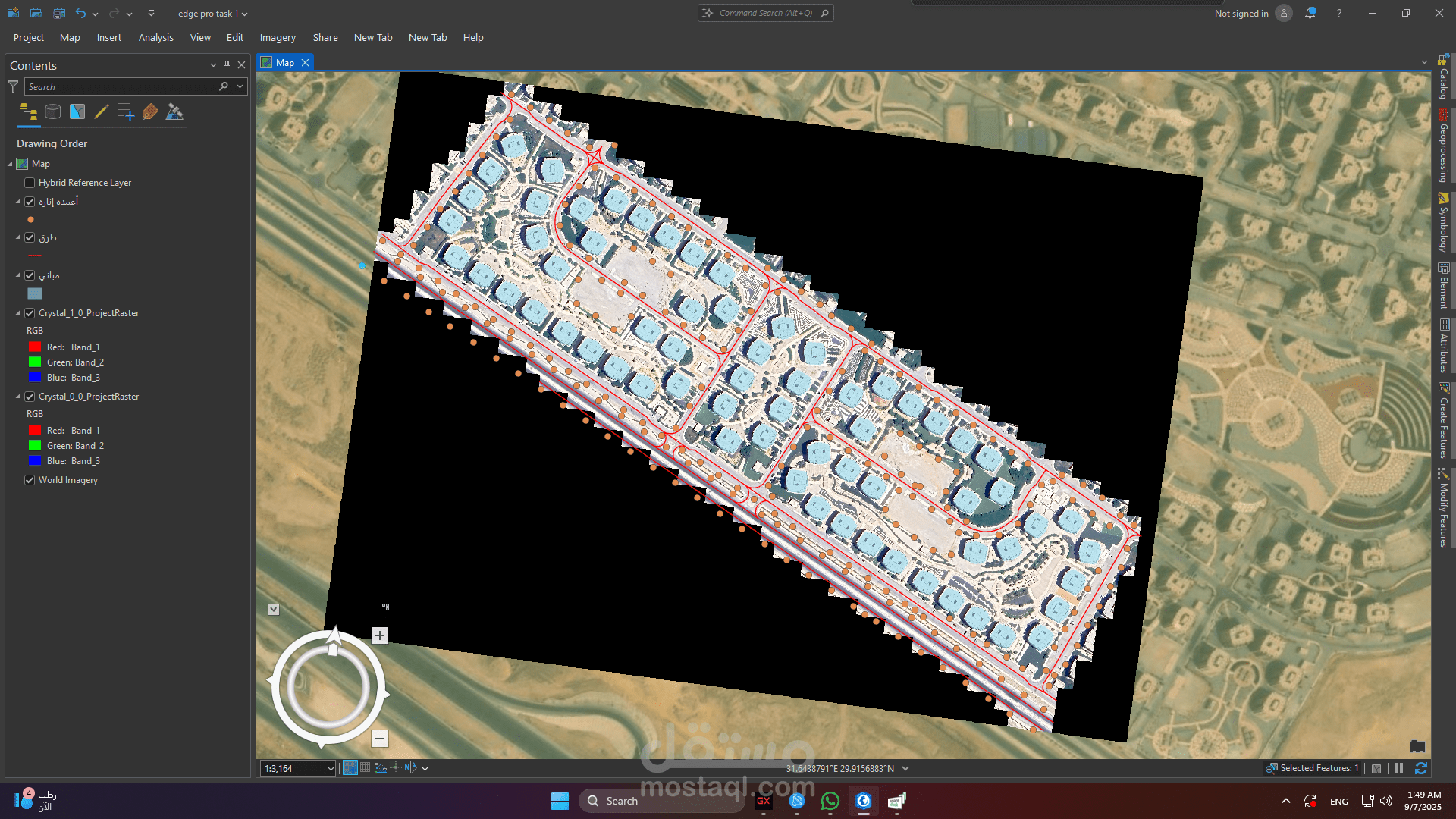Click the catalog view icon at map bottom-right
The width and height of the screenshot is (1456, 819).
coord(1417,747)
